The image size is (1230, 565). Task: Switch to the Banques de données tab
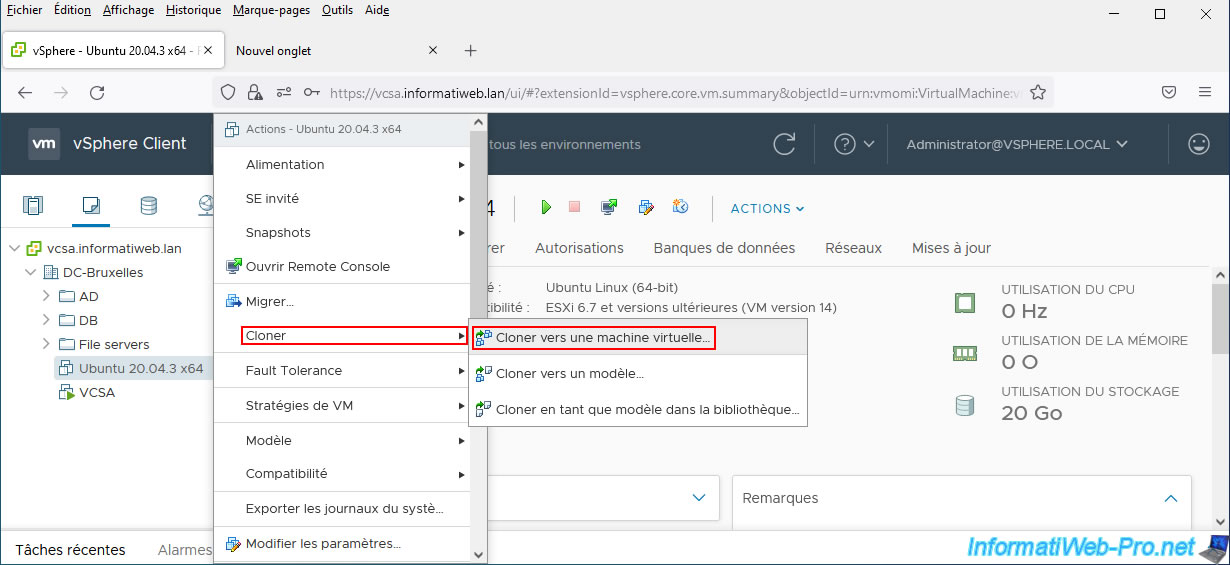pyautogui.click(x=724, y=248)
